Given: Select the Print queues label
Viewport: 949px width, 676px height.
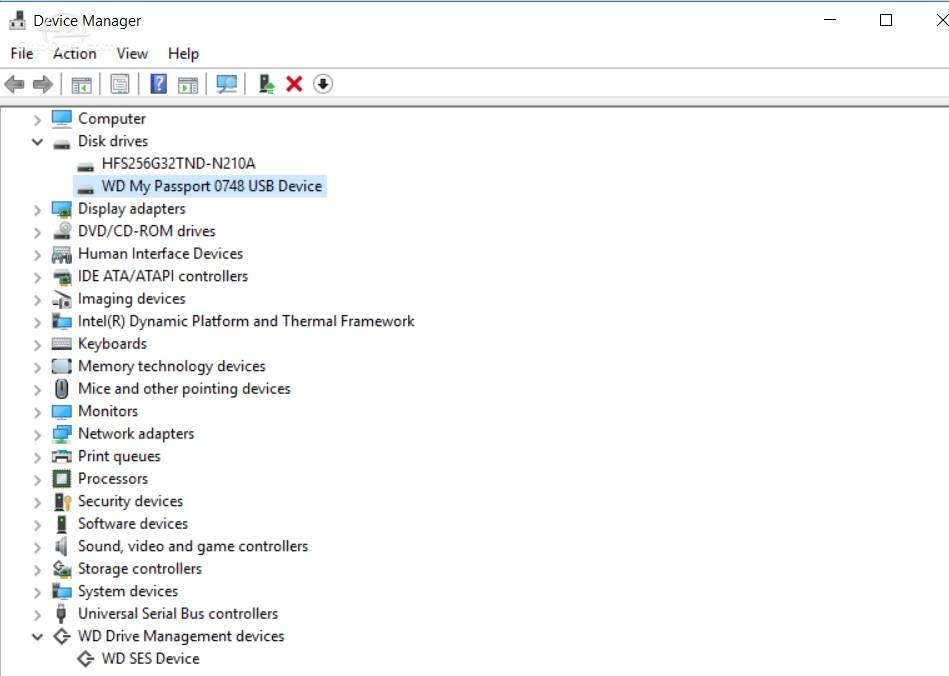Looking at the screenshot, I should [x=119, y=456].
